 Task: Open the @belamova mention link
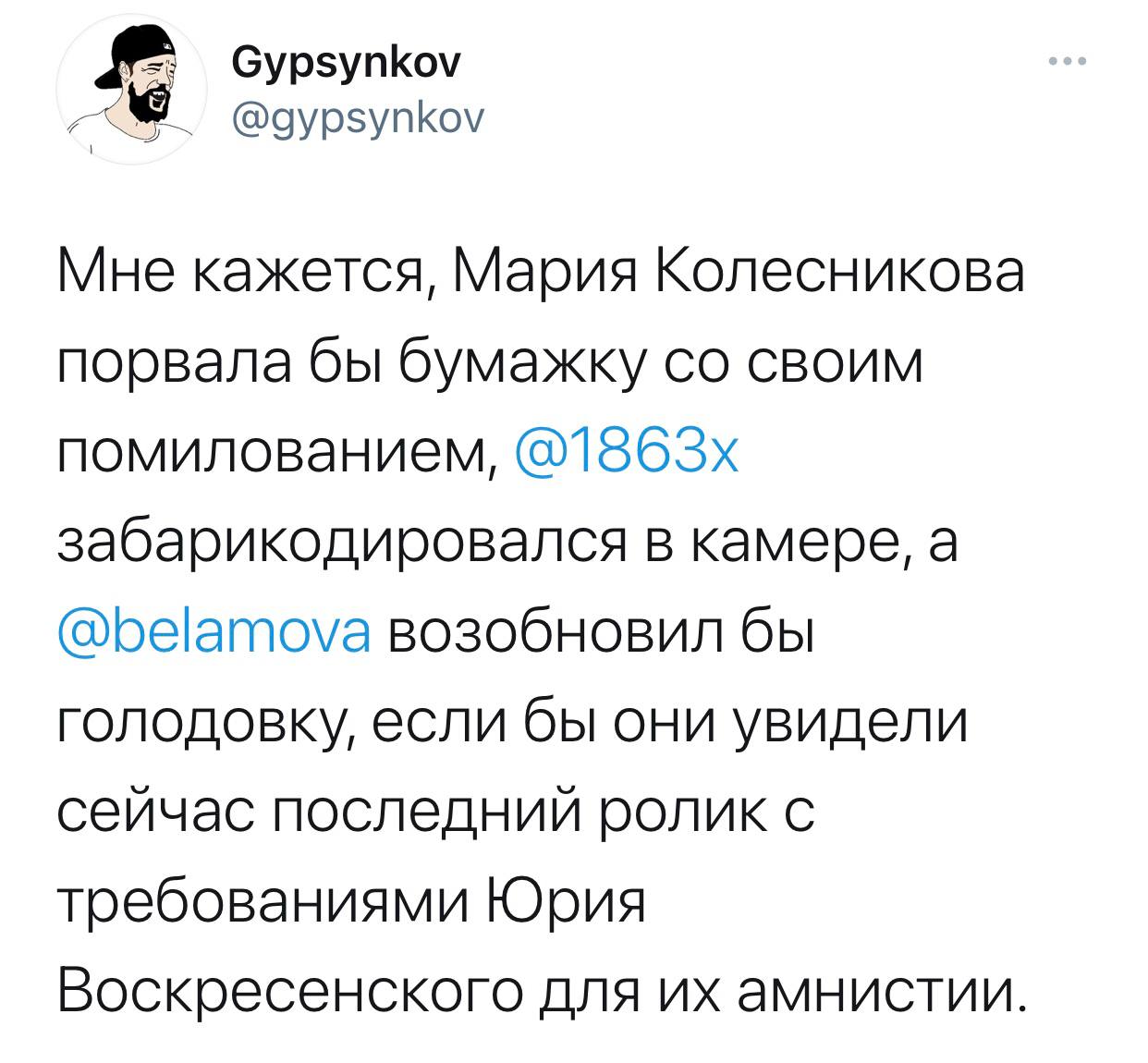[x=214, y=633]
